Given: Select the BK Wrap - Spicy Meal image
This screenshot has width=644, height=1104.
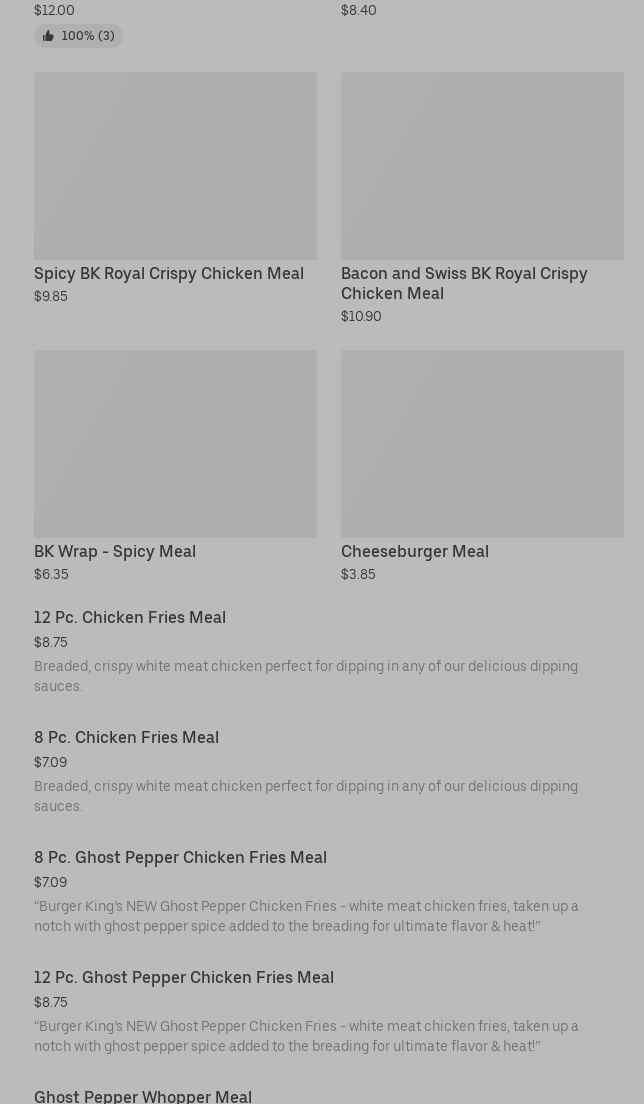Looking at the screenshot, I should (175, 443).
